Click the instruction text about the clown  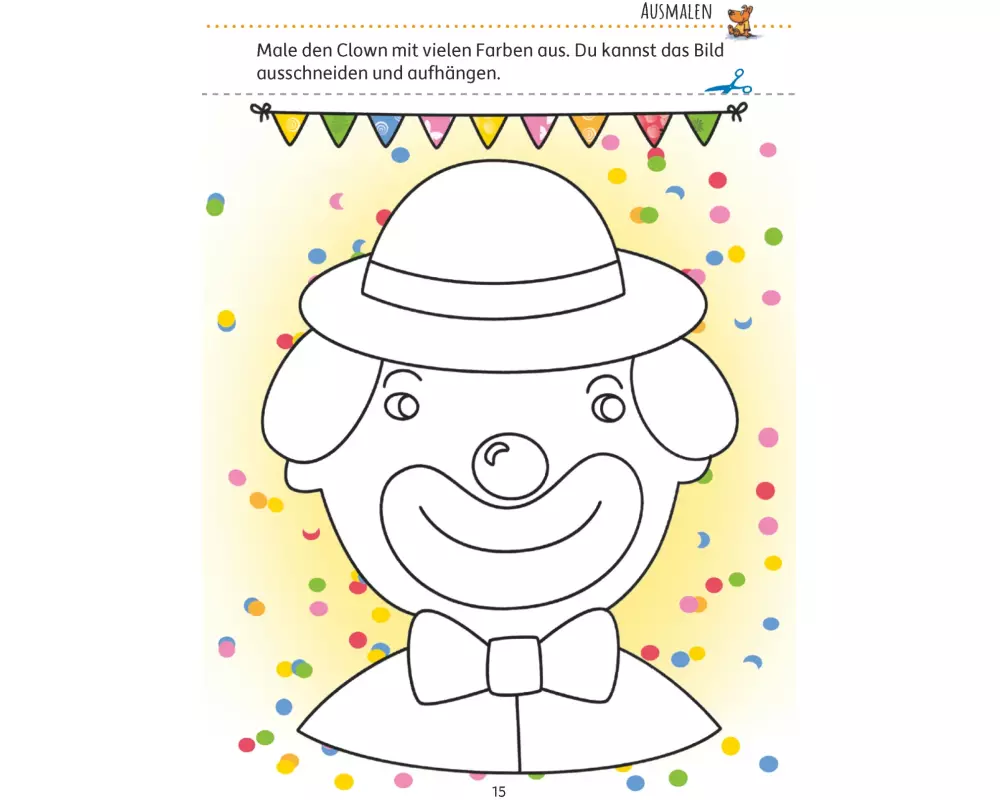(490, 62)
